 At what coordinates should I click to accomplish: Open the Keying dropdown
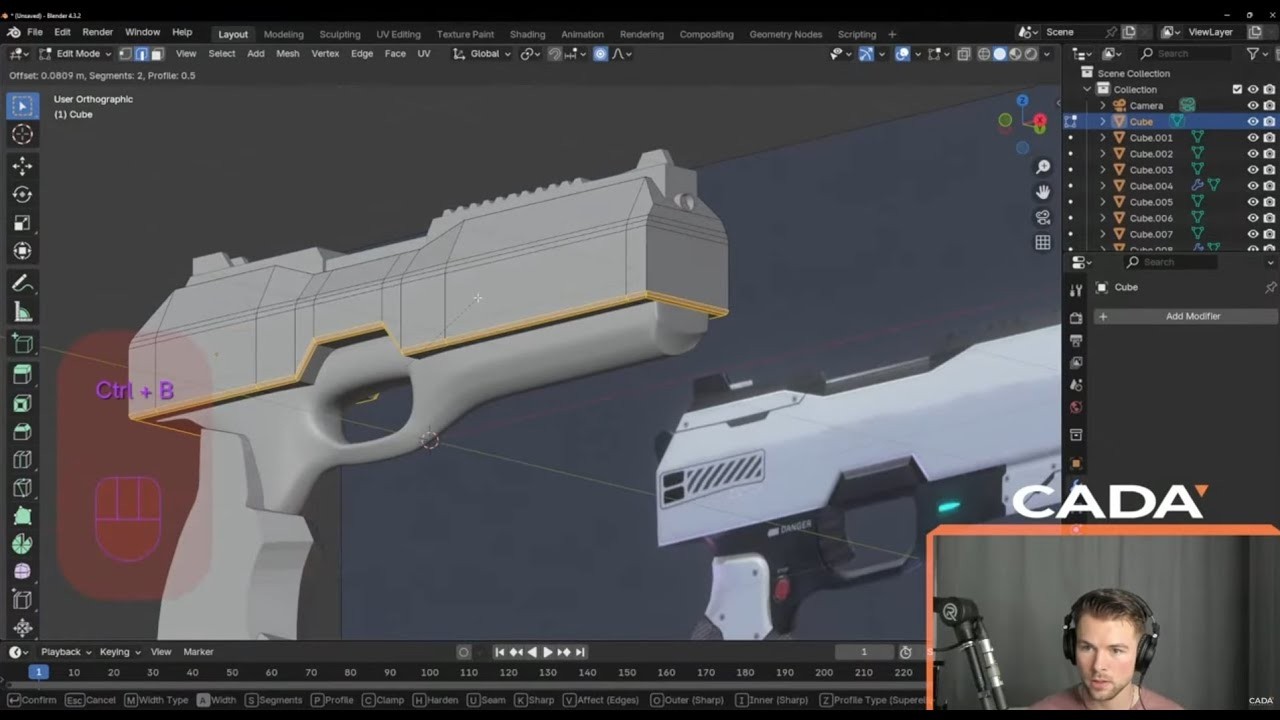[x=120, y=652]
